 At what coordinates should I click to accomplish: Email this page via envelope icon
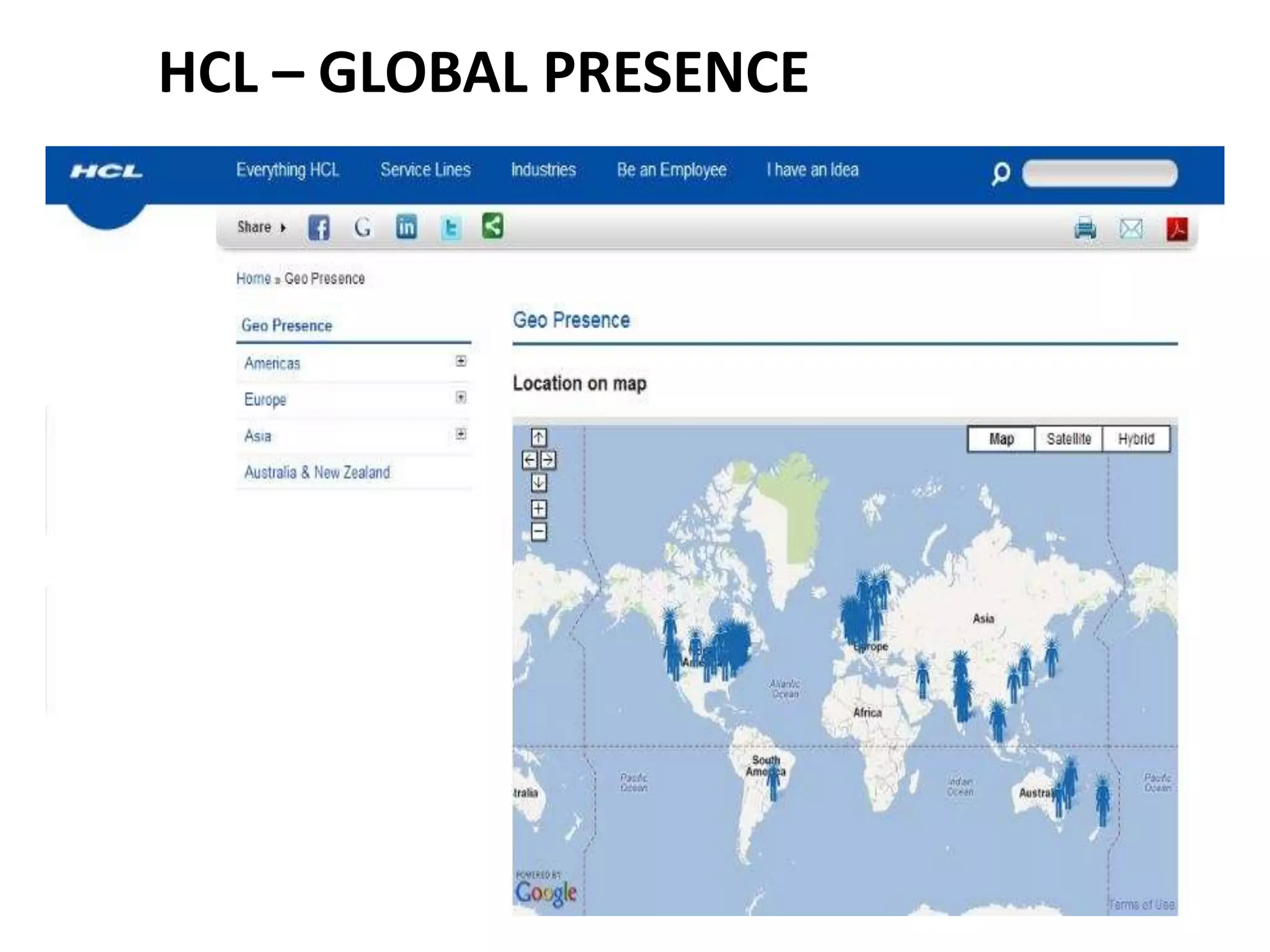pyautogui.click(x=1131, y=229)
